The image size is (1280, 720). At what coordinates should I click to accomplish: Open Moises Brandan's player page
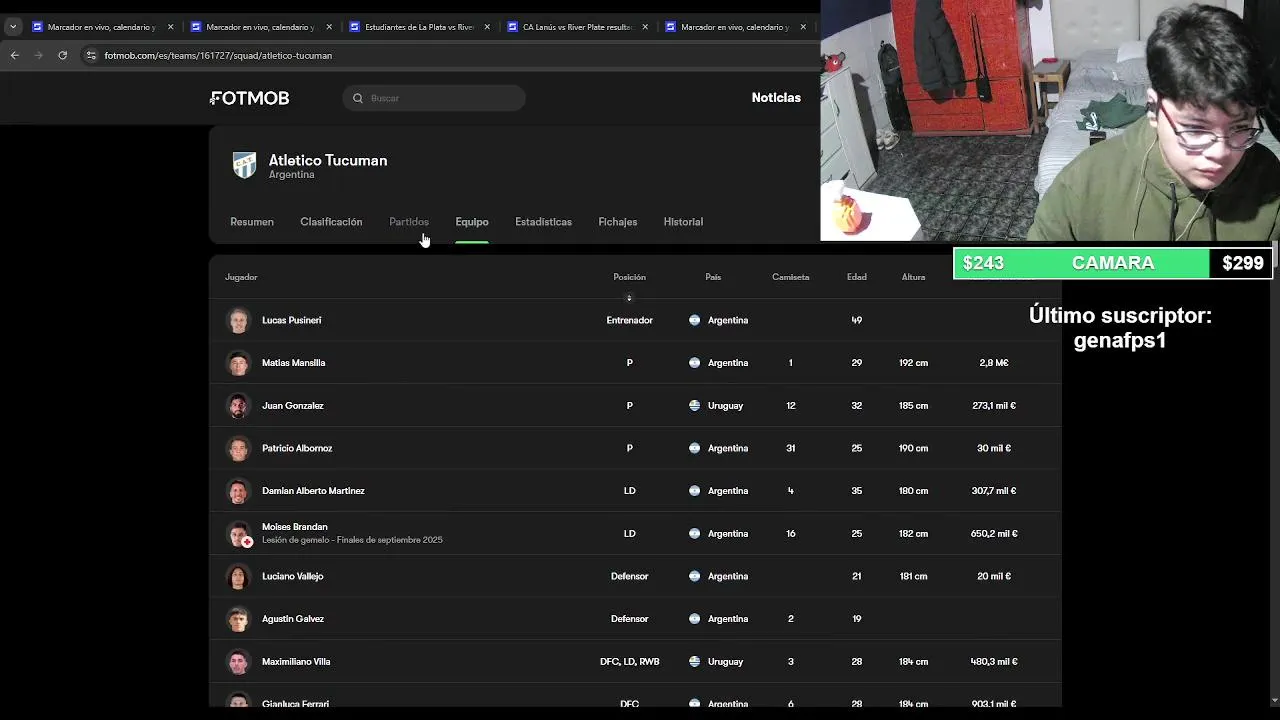[x=295, y=527]
